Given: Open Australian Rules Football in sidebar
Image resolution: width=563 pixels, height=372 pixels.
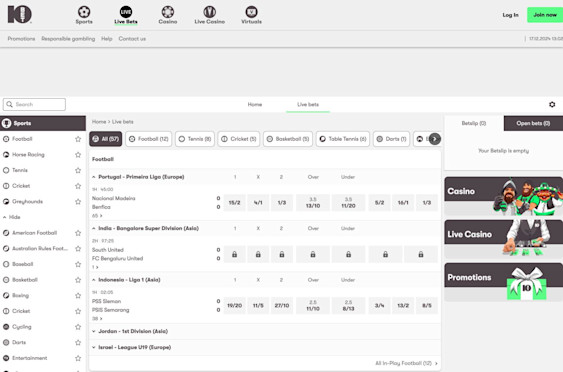Looking at the screenshot, I should 39,248.
